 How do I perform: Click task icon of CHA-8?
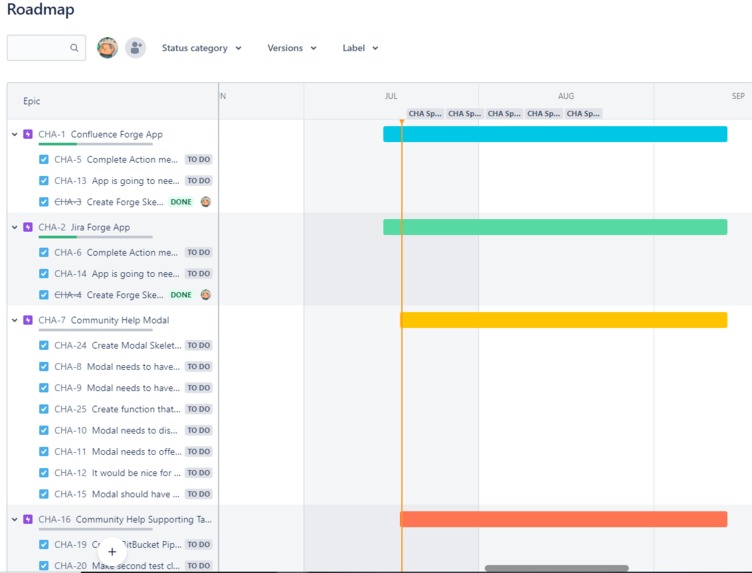coord(44,366)
